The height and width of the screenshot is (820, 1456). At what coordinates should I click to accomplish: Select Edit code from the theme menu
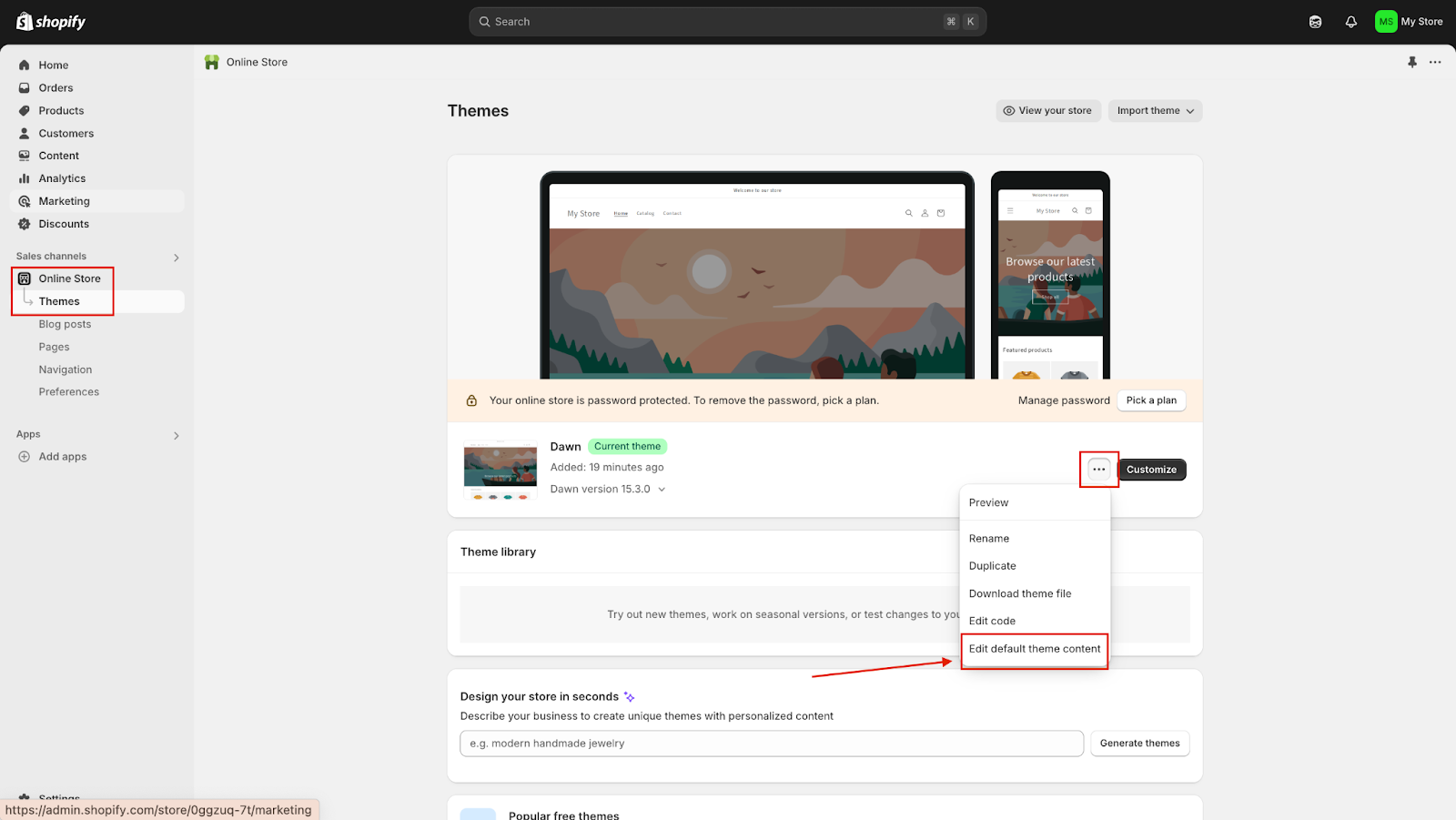(x=1035, y=622)
